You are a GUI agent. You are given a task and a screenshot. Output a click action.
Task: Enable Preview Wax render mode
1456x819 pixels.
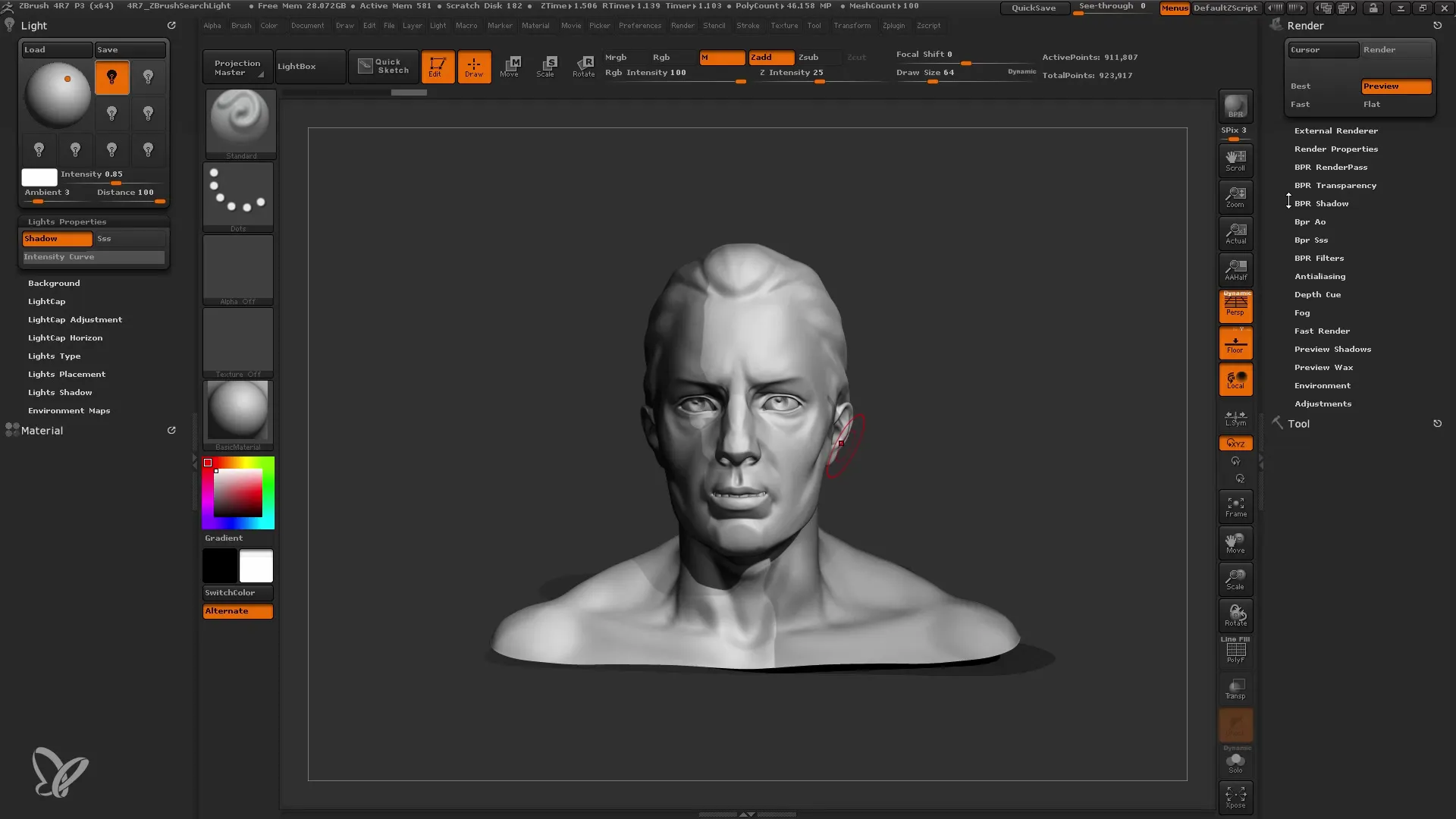point(1324,367)
